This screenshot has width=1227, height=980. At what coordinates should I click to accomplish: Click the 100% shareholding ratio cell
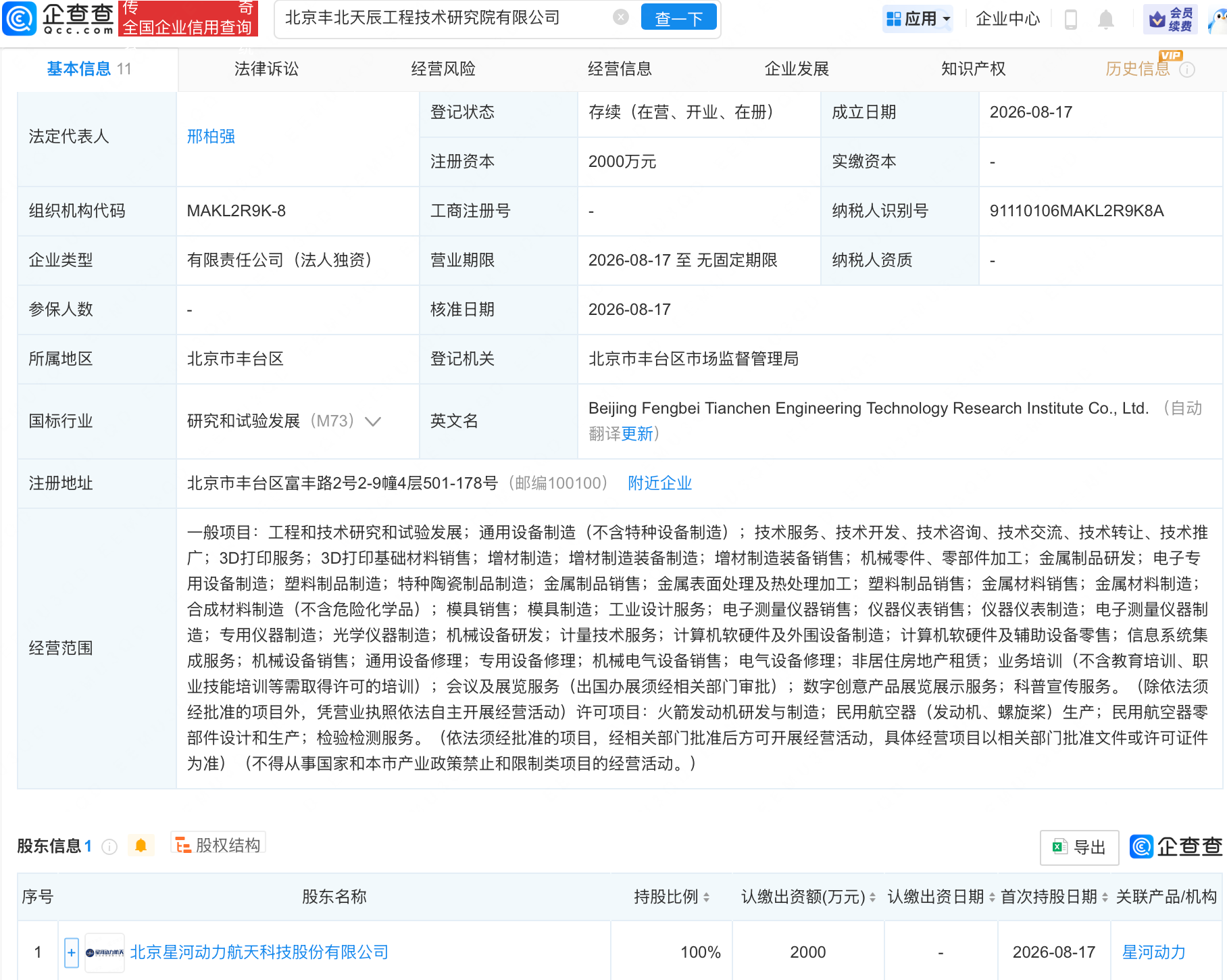click(x=701, y=952)
